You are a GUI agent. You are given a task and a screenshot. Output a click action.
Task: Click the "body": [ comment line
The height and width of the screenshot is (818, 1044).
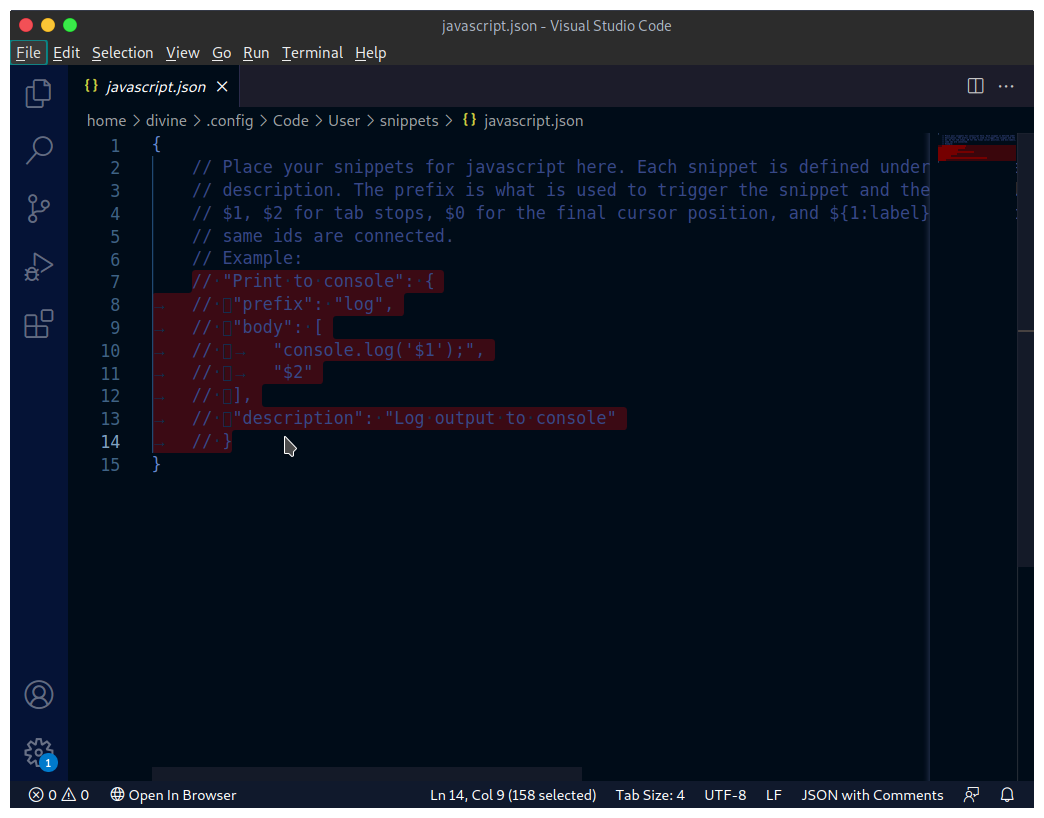coord(258,327)
